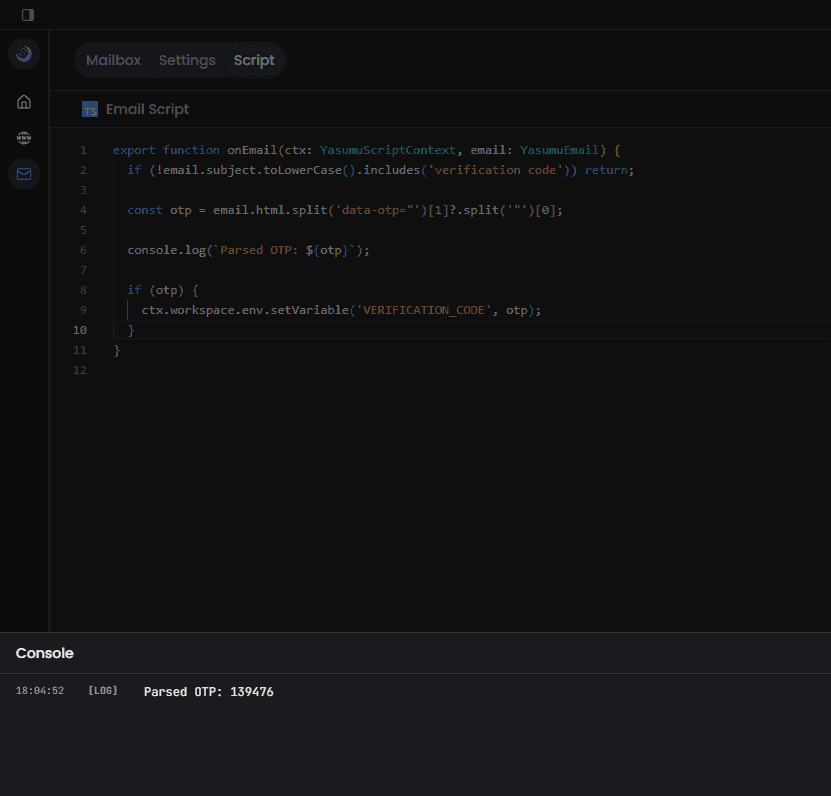Select the Parsed OTP log message
This screenshot has width=831, height=796.
[x=208, y=691]
